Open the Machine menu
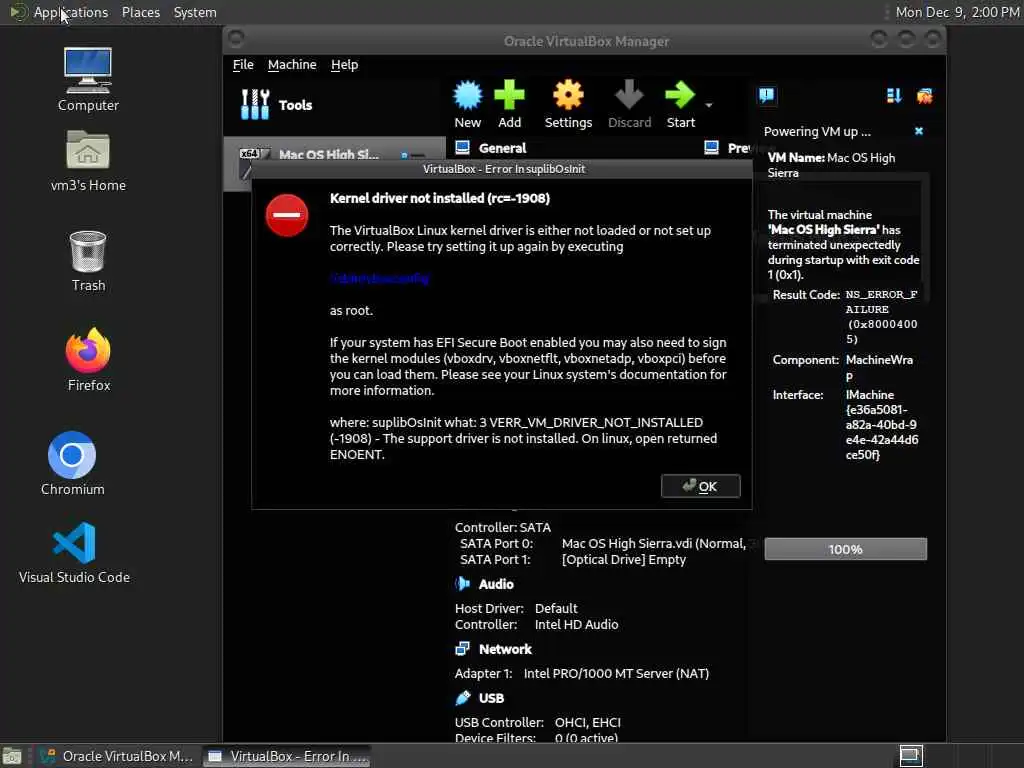The height and width of the screenshot is (768, 1024). (292, 65)
